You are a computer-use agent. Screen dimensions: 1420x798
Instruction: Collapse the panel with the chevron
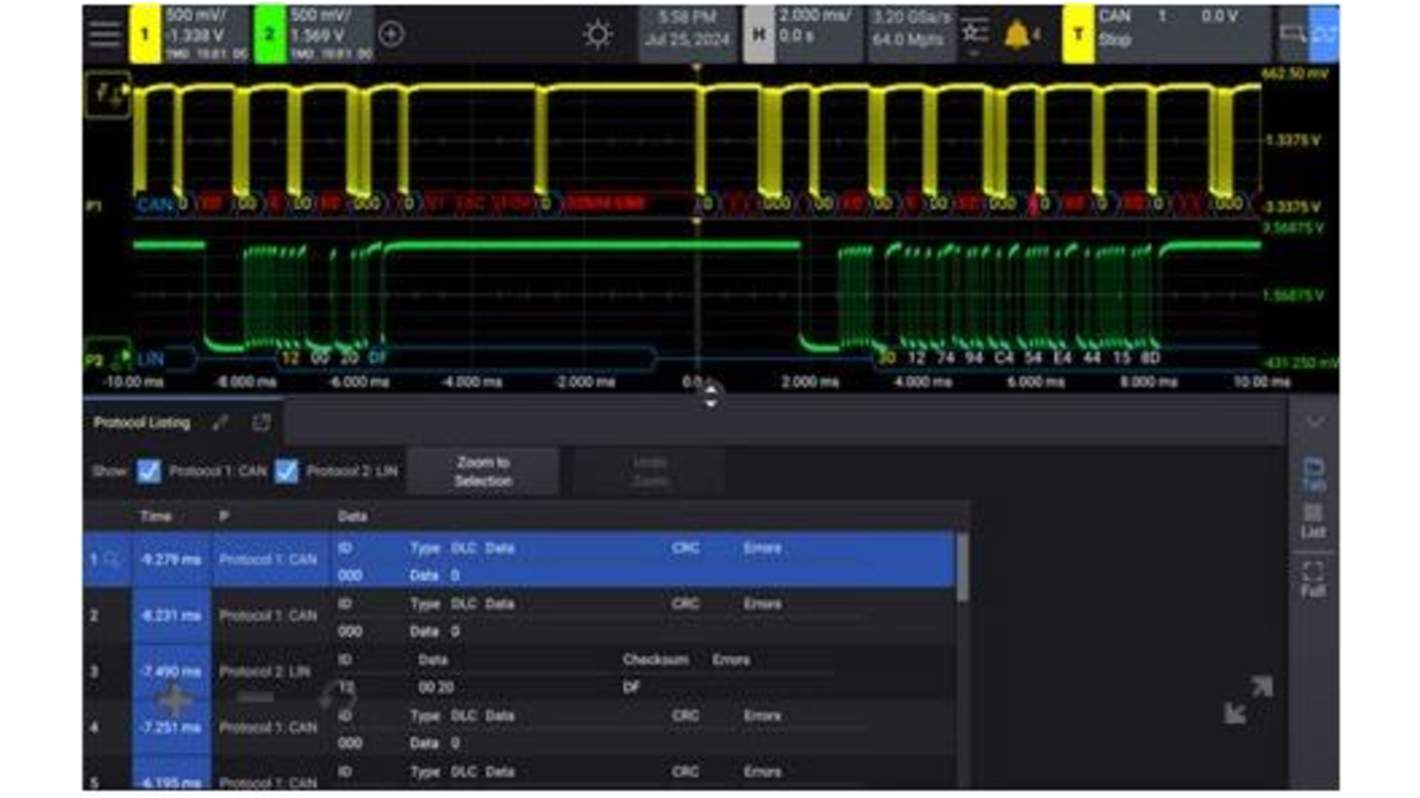point(1314,423)
